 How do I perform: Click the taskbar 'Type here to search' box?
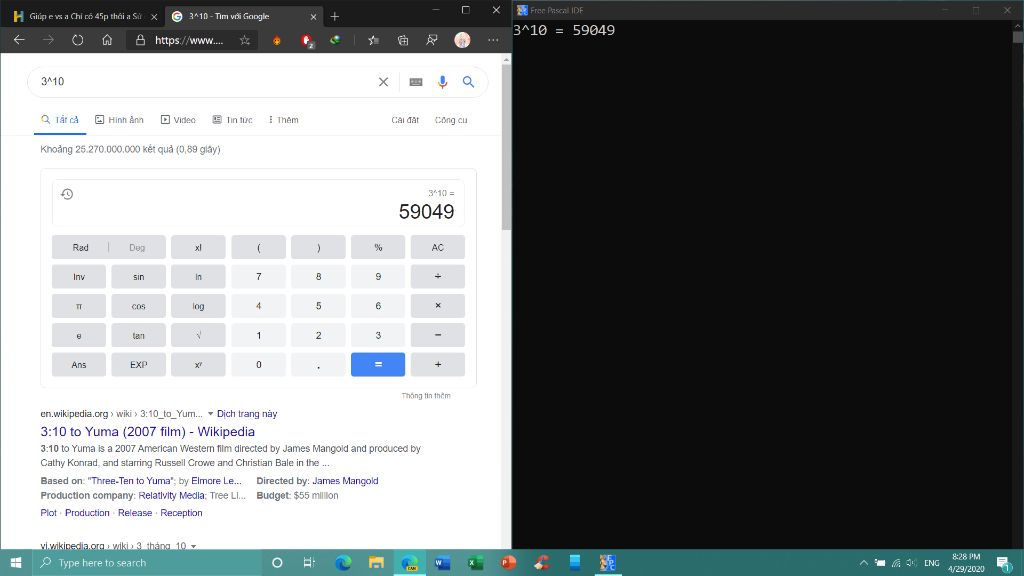point(147,562)
